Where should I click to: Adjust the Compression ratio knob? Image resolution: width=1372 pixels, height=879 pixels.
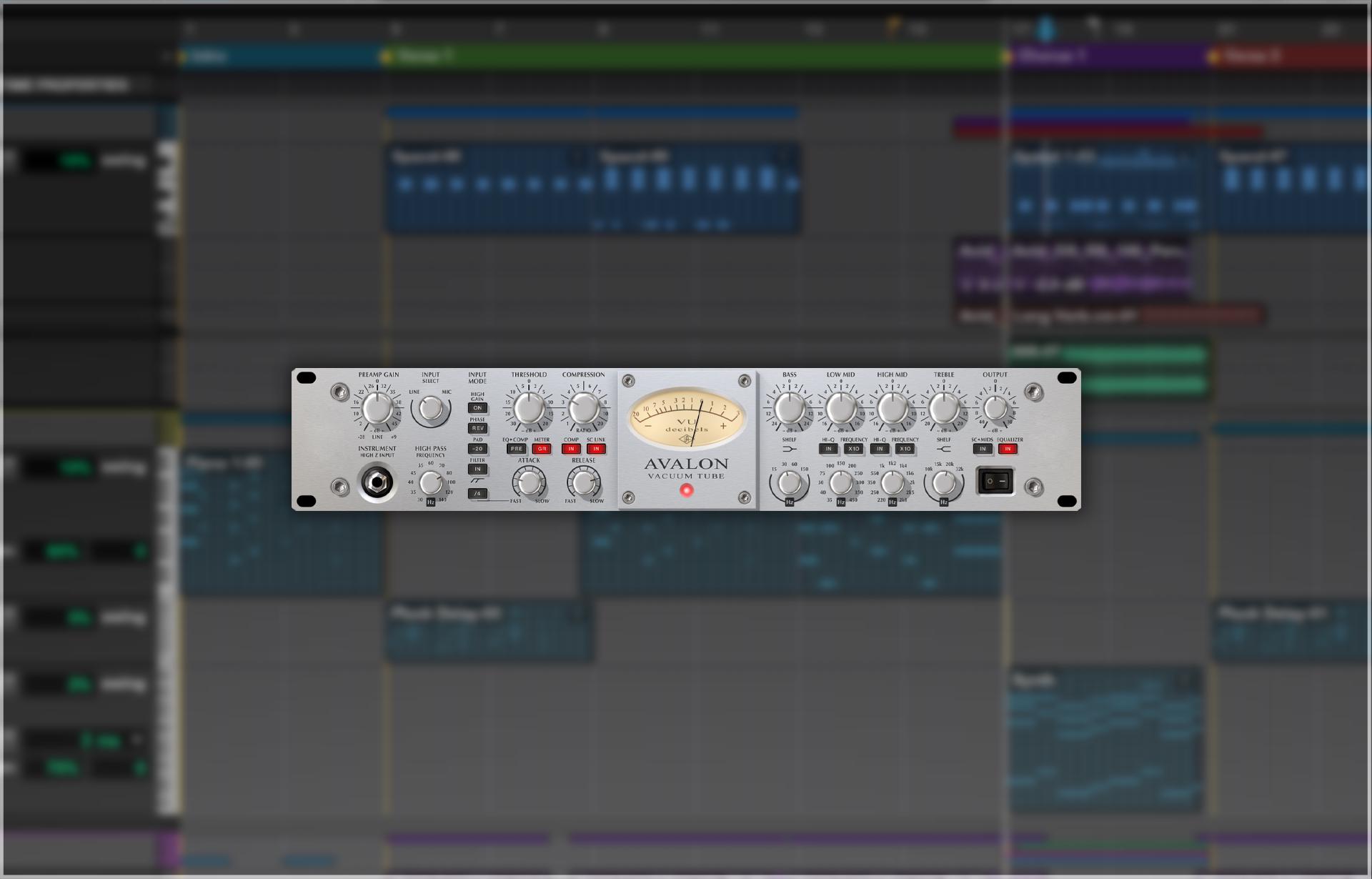point(583,409)
